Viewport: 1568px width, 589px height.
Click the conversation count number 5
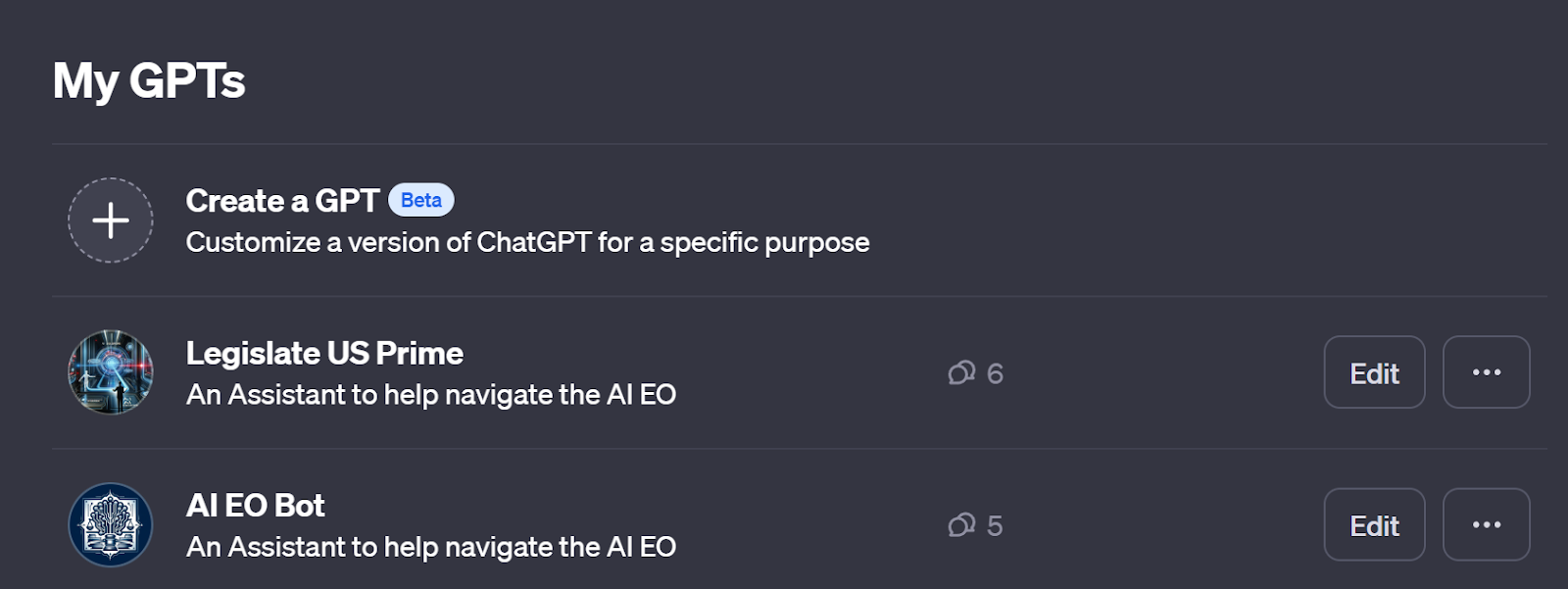[x=995, y=526]
